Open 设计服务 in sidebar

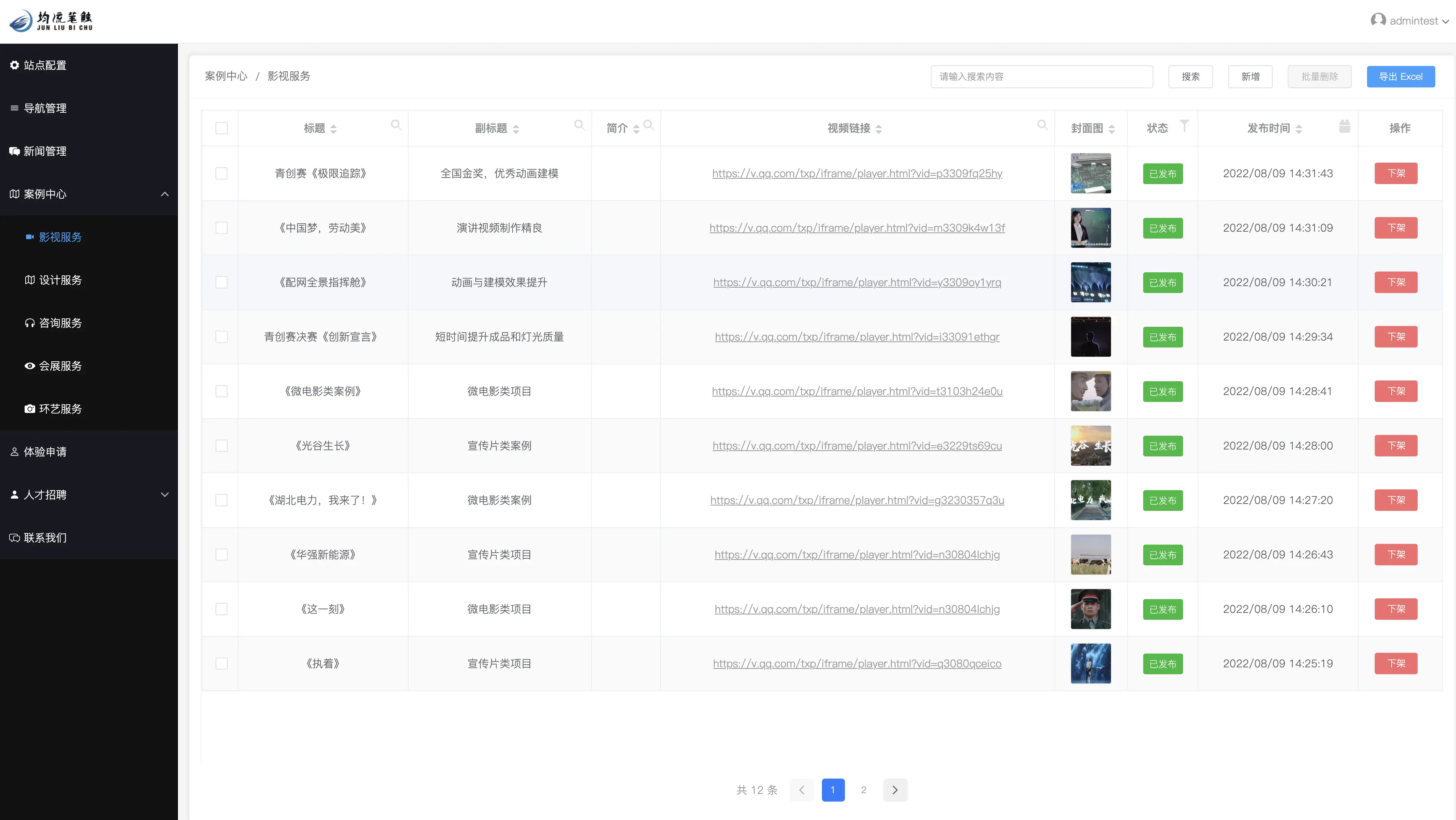[x=61, y=280]
